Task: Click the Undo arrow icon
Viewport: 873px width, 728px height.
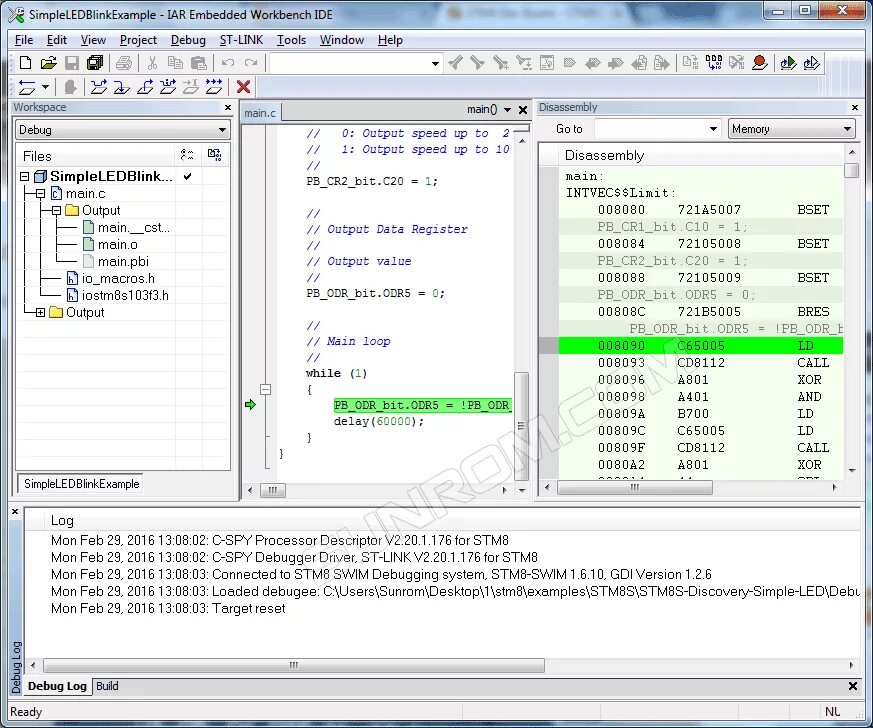Action: tap(228, 63)
